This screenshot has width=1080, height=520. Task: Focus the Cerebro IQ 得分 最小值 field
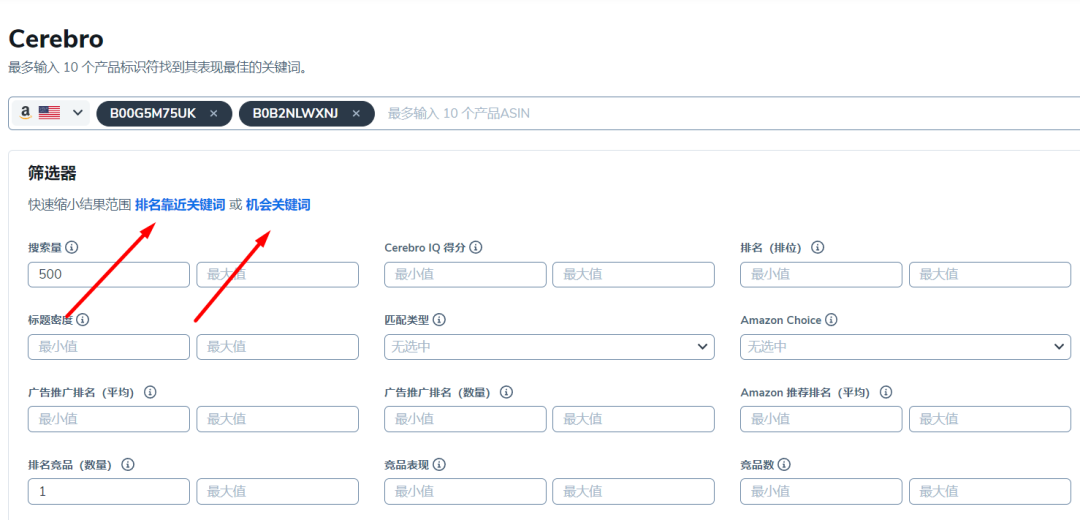pos(465,275)
